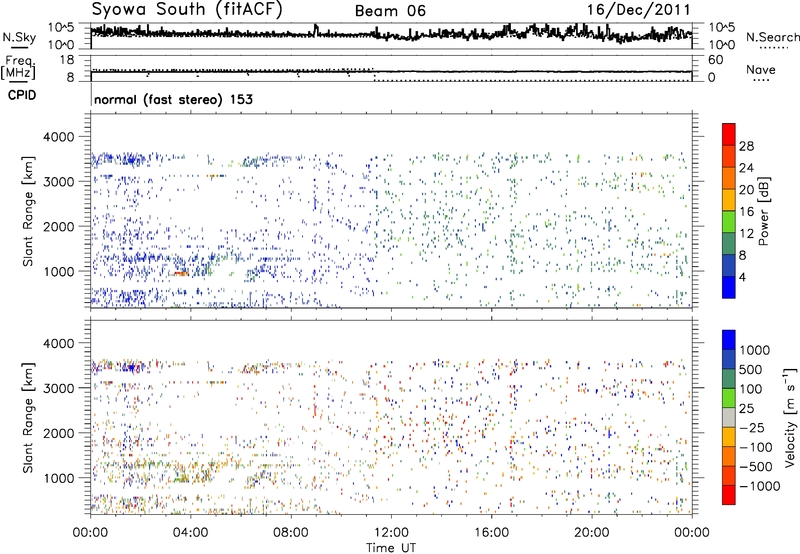The height and width of the screenshot is (554, 800).
Task: Click the "20:00" time tick label
Action: click(x=591, y=533)
